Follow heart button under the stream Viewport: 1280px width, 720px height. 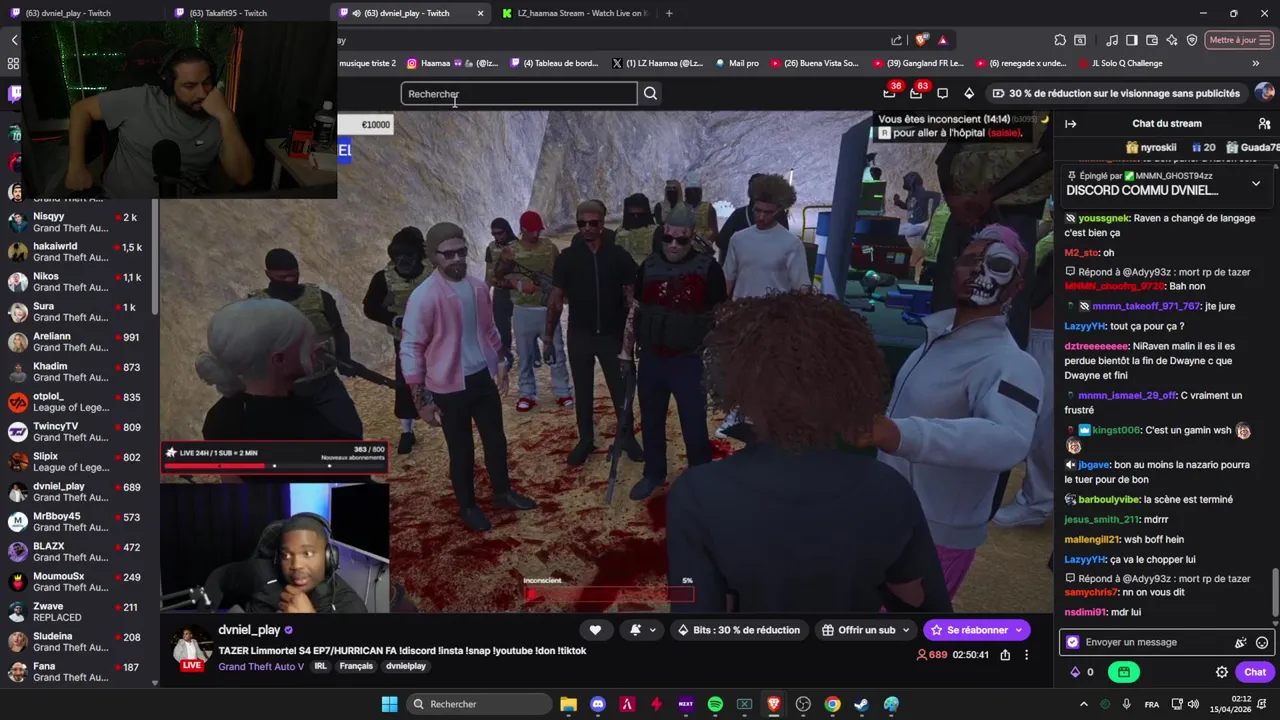click(x=595, y=630)
